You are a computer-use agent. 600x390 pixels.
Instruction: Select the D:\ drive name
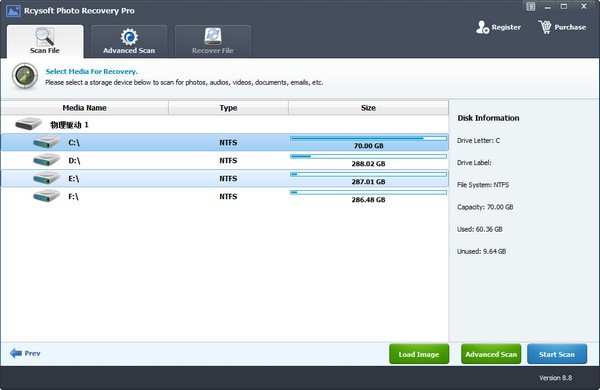(74, 161)
